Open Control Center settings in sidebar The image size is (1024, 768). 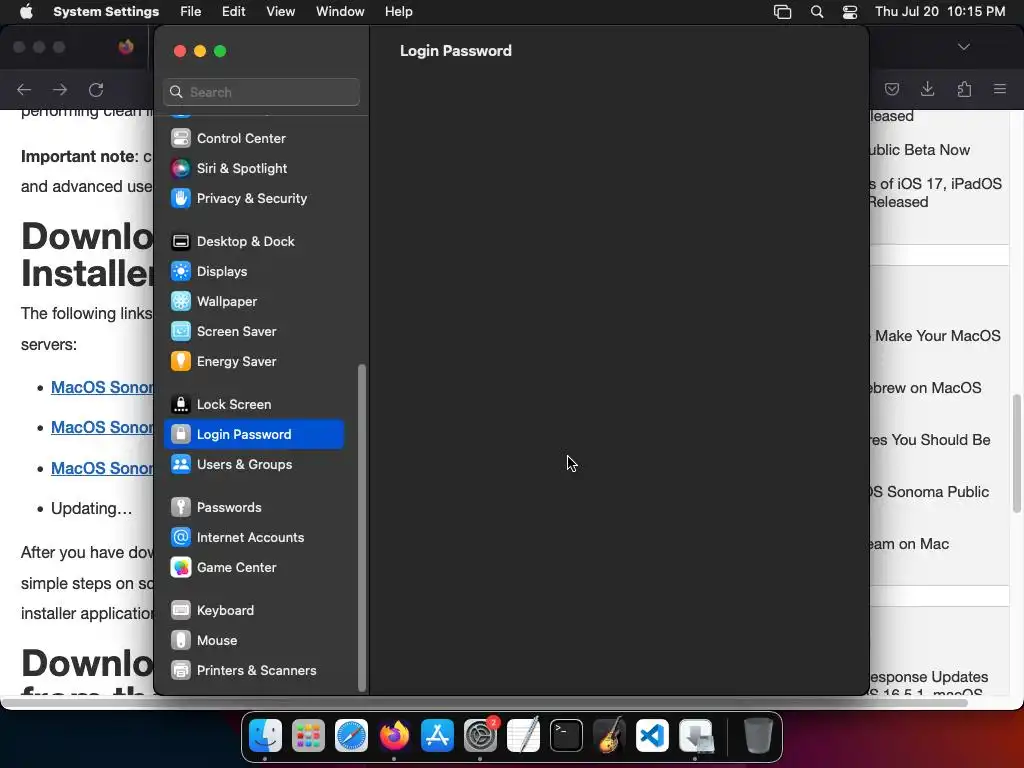pyautogui.click(x=253, y=138)
